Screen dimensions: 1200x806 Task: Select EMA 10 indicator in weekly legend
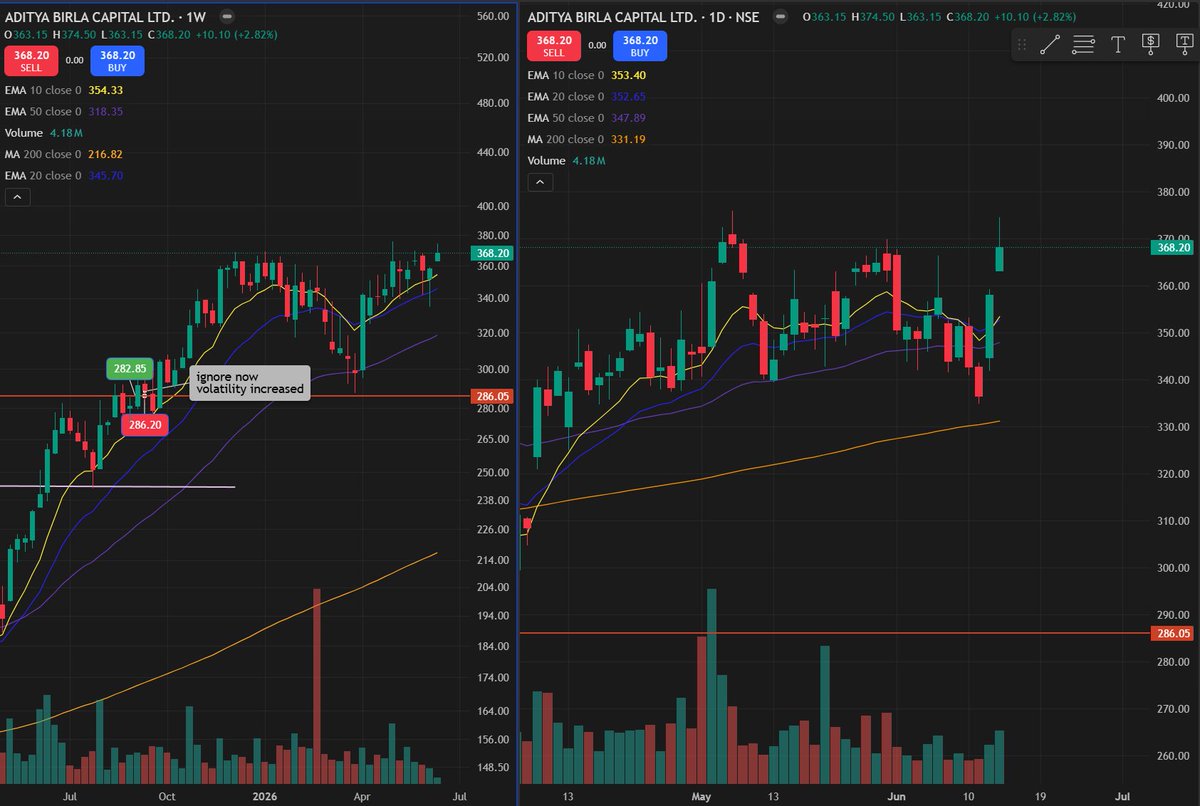63,90
